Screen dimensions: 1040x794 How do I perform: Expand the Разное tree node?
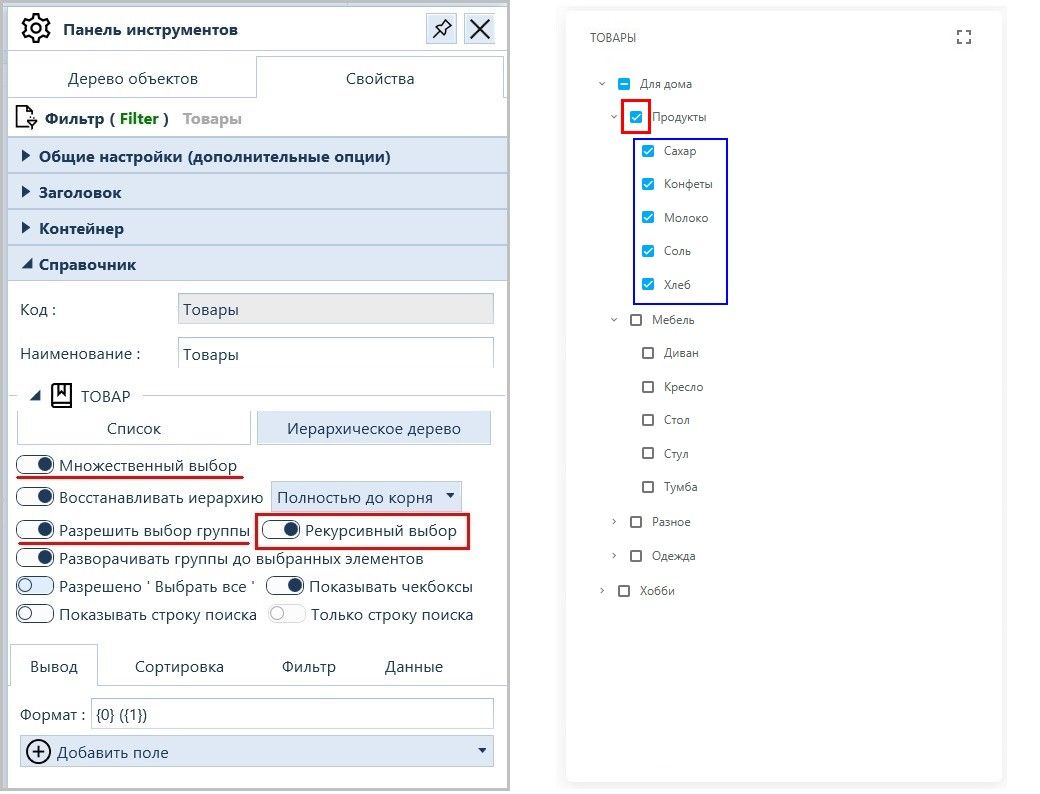[614, 522]
